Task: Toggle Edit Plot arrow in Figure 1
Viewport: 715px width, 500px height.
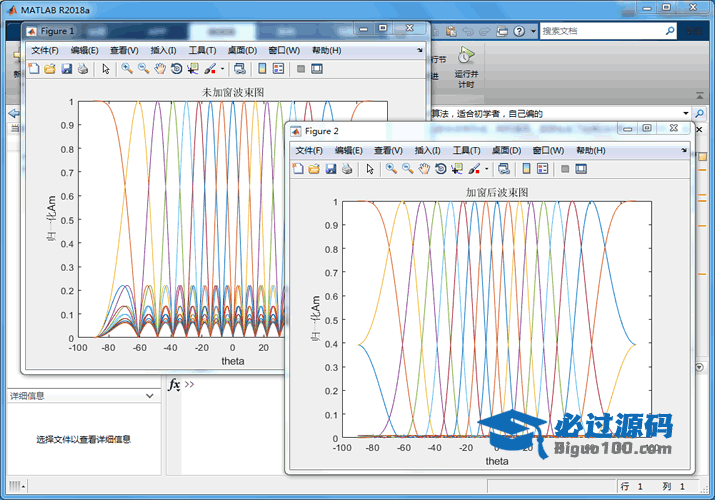Action: point(106,69)
